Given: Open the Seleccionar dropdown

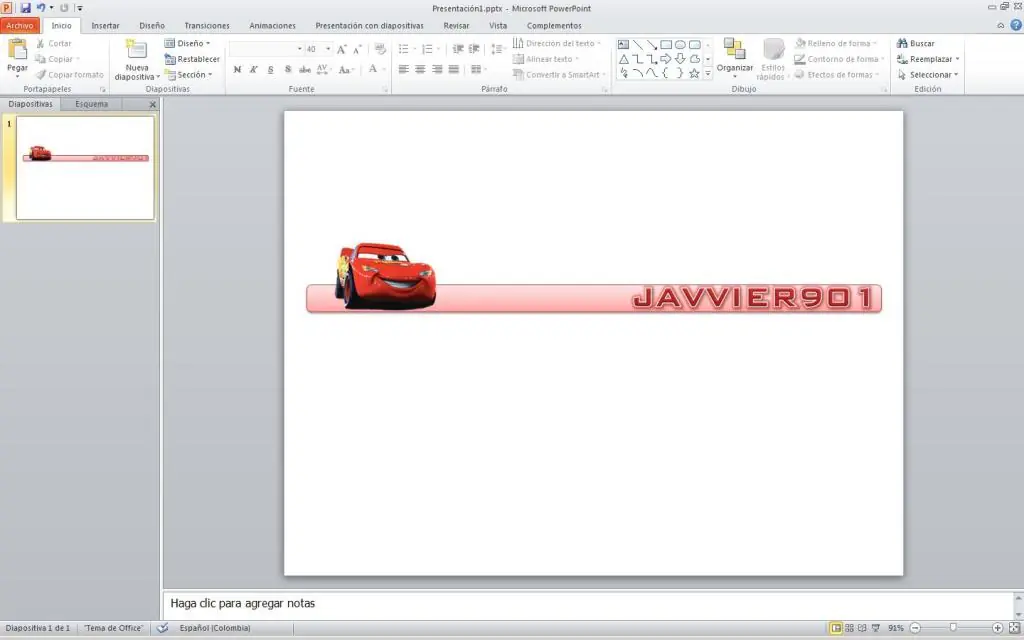Looking at the screenshot, I should coord(957,74).
